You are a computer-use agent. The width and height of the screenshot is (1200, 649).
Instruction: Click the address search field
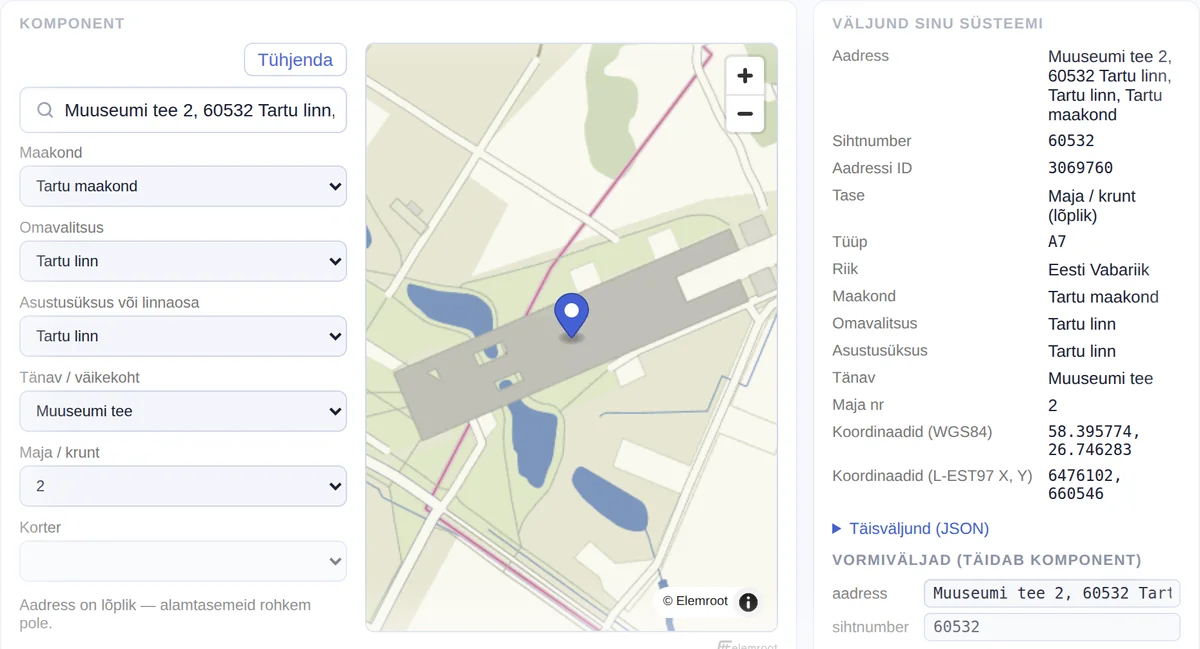tap(183, 110)
